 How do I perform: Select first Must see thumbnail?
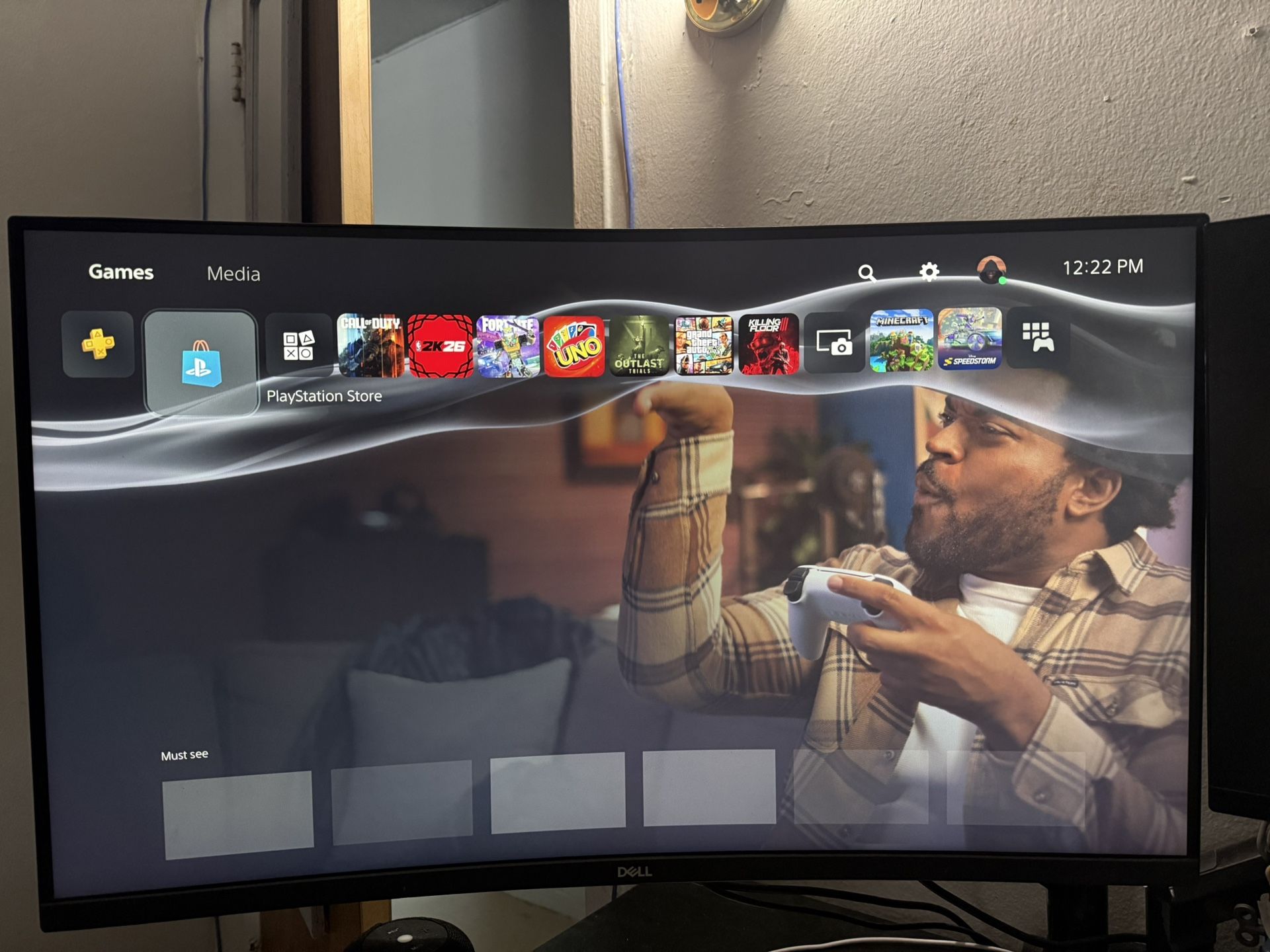click(x=238, y=813)
